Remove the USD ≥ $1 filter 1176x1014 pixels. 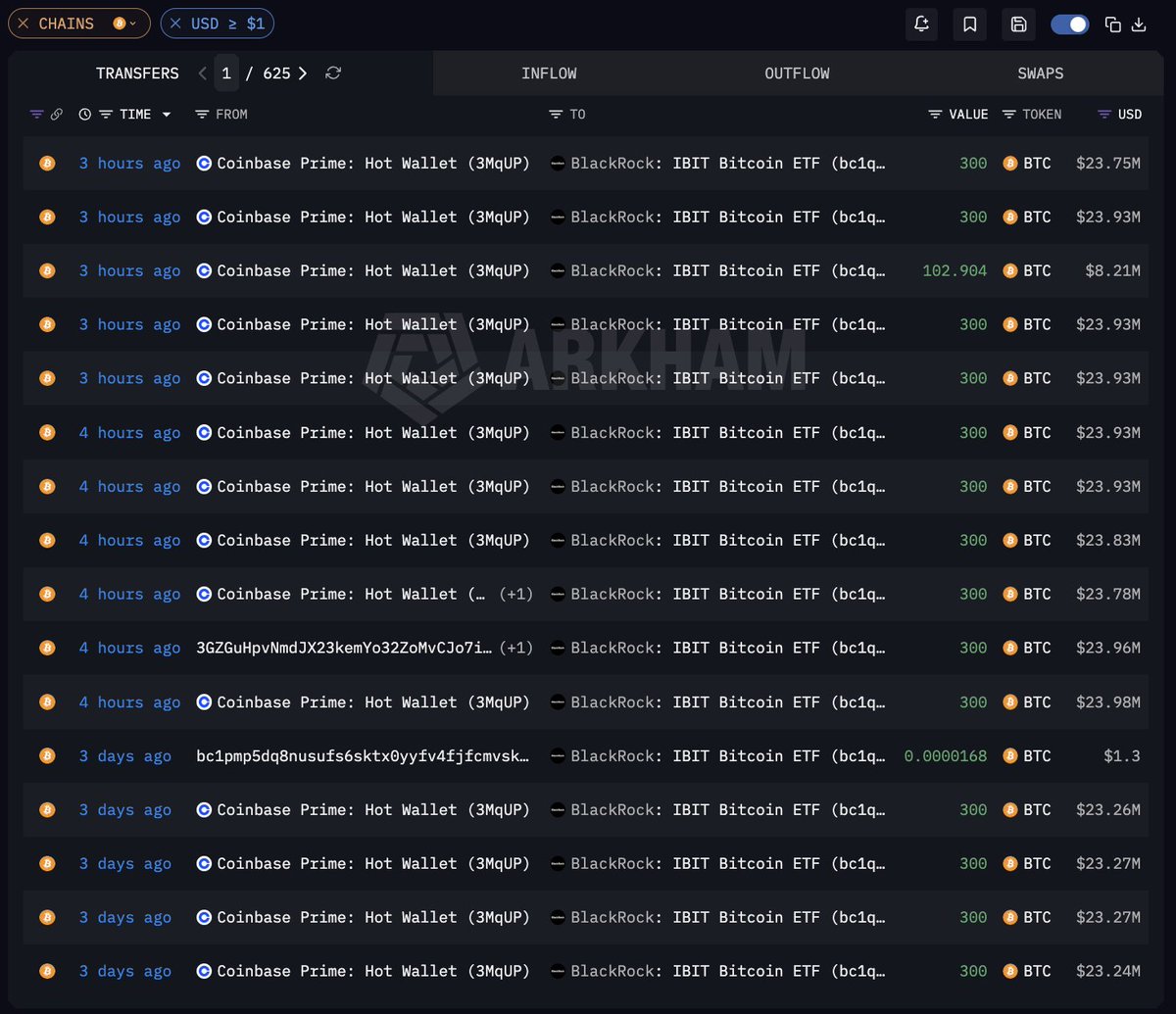click(x=175, y=24)
